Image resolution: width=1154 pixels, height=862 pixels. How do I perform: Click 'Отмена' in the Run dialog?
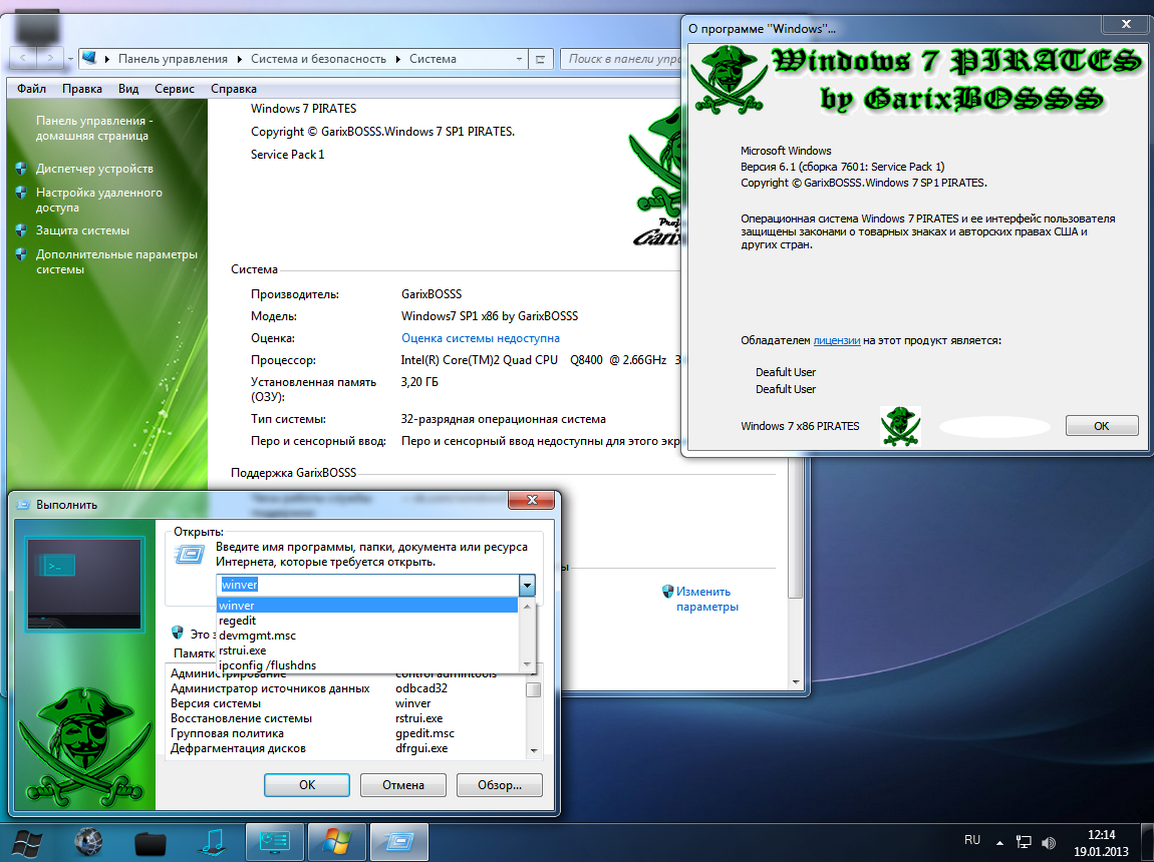click(x=403, y=785)
